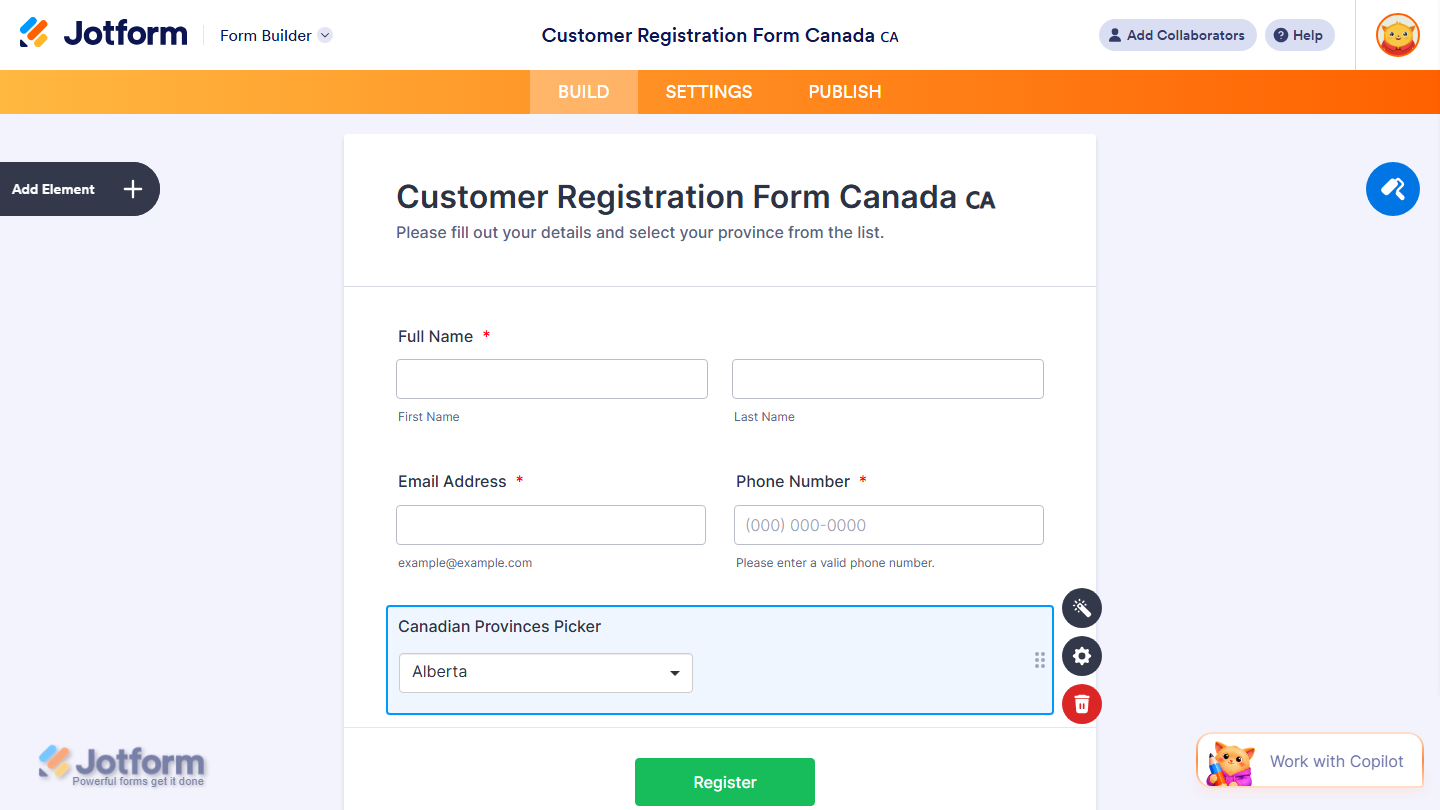Screen dimensions: 1440x810
Task: Open properties gear for Provinces Picker field
Action: pos(1081,656)
